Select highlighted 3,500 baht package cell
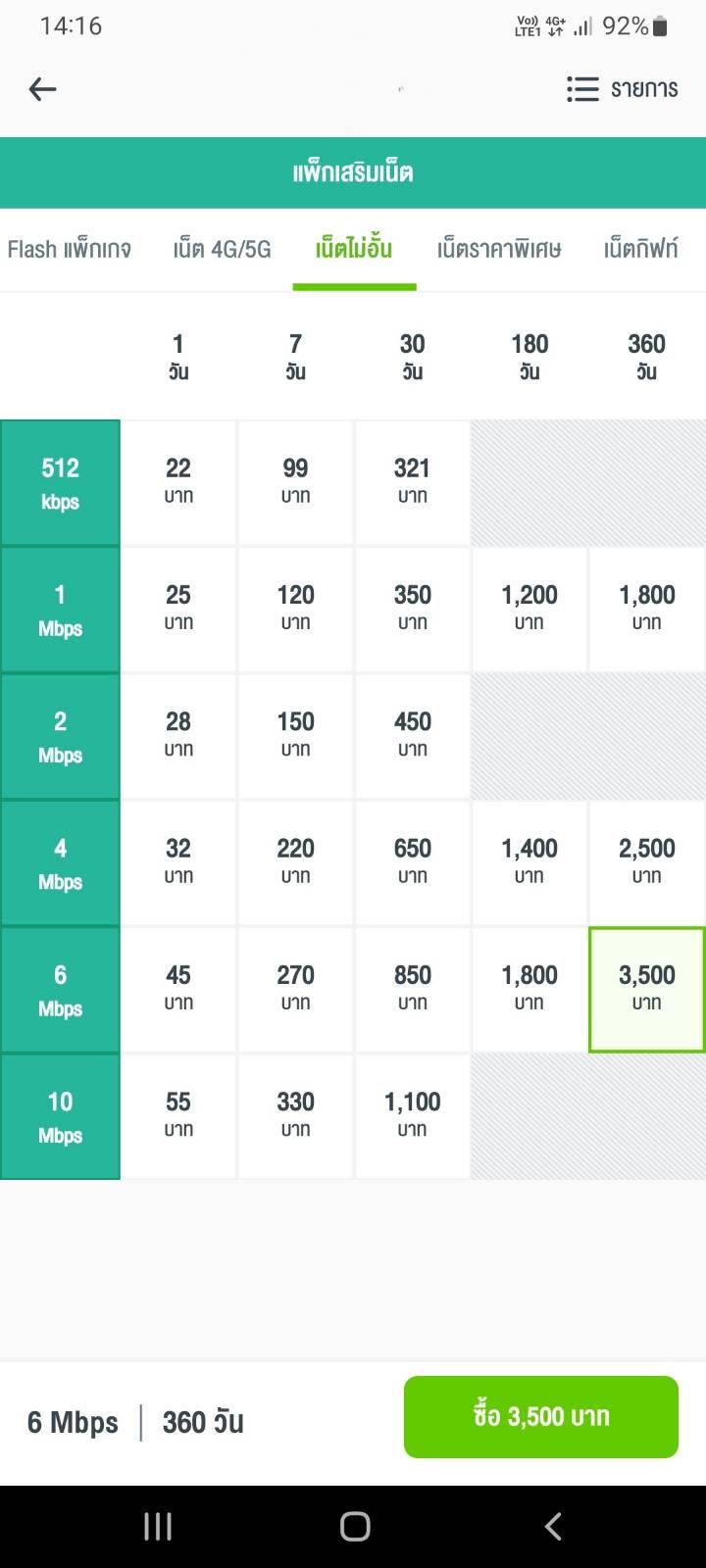 click(647, 989)
